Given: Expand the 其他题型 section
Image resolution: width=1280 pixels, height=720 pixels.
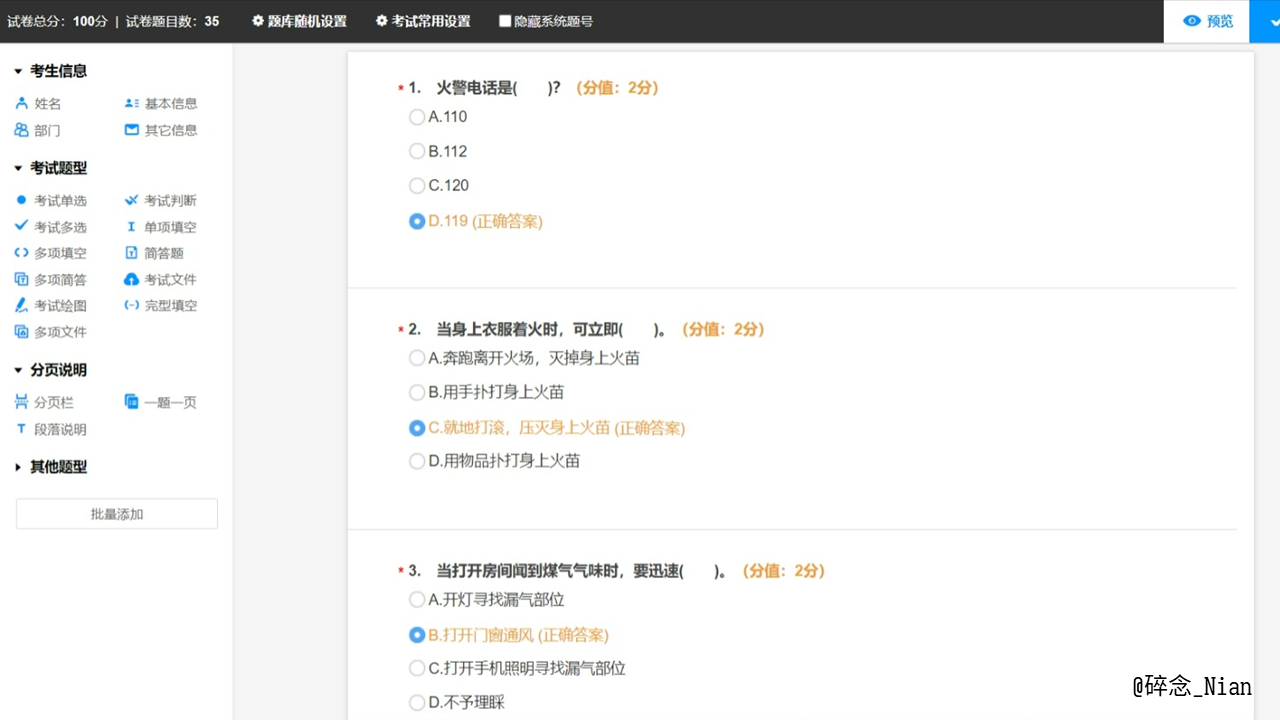Looking at the screenshot, I should pyautogui.click(x=19, y=467).
